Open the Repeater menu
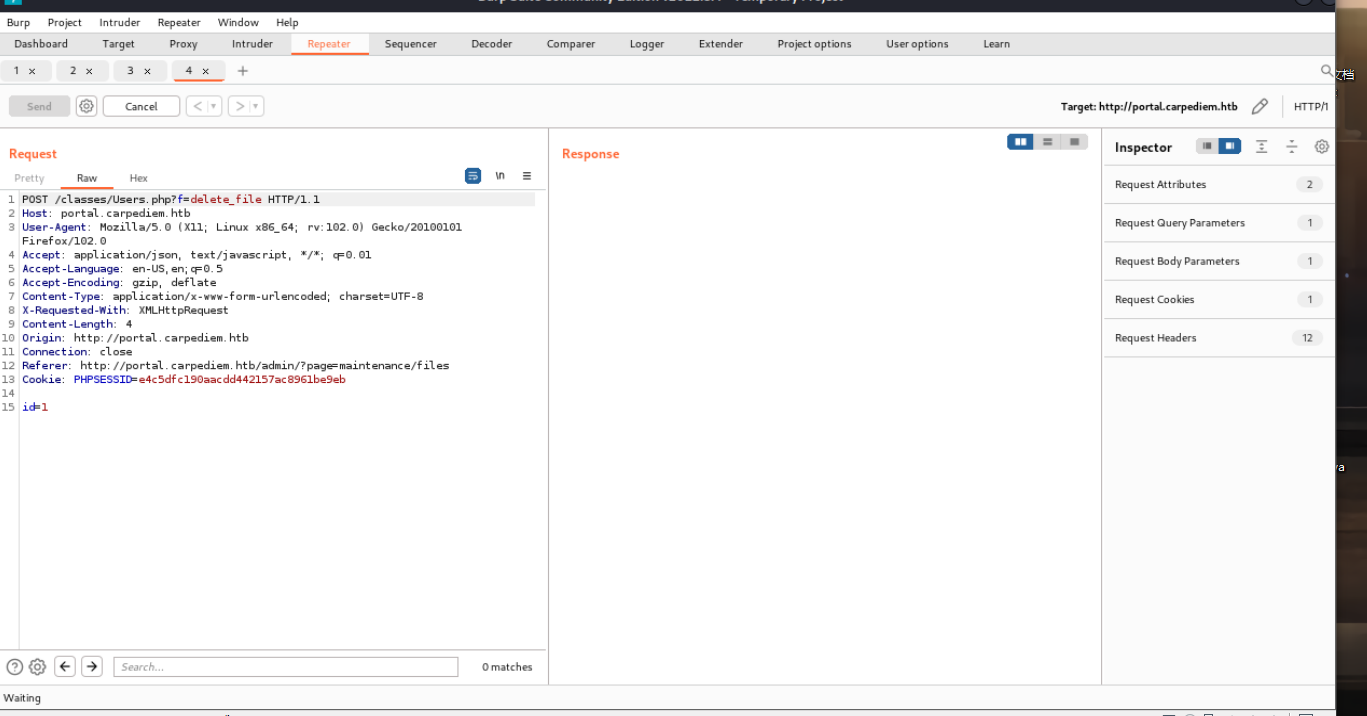Image resolution: width=1367 pixels, height=716 pixels. pos(179,22)
